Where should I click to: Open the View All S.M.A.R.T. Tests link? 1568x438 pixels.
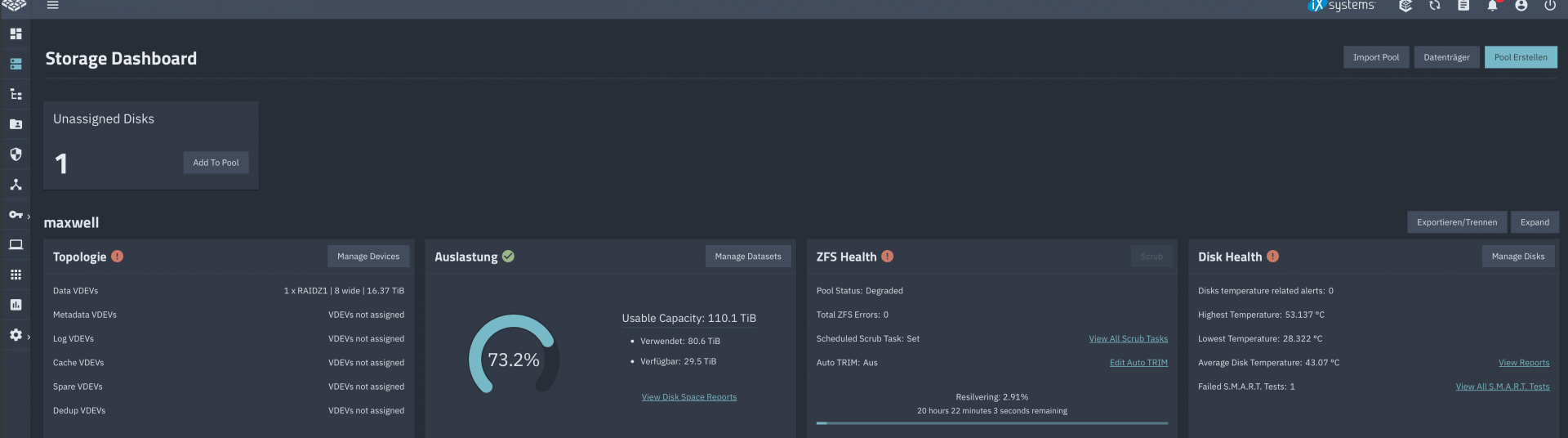[x=1503, y=387]
